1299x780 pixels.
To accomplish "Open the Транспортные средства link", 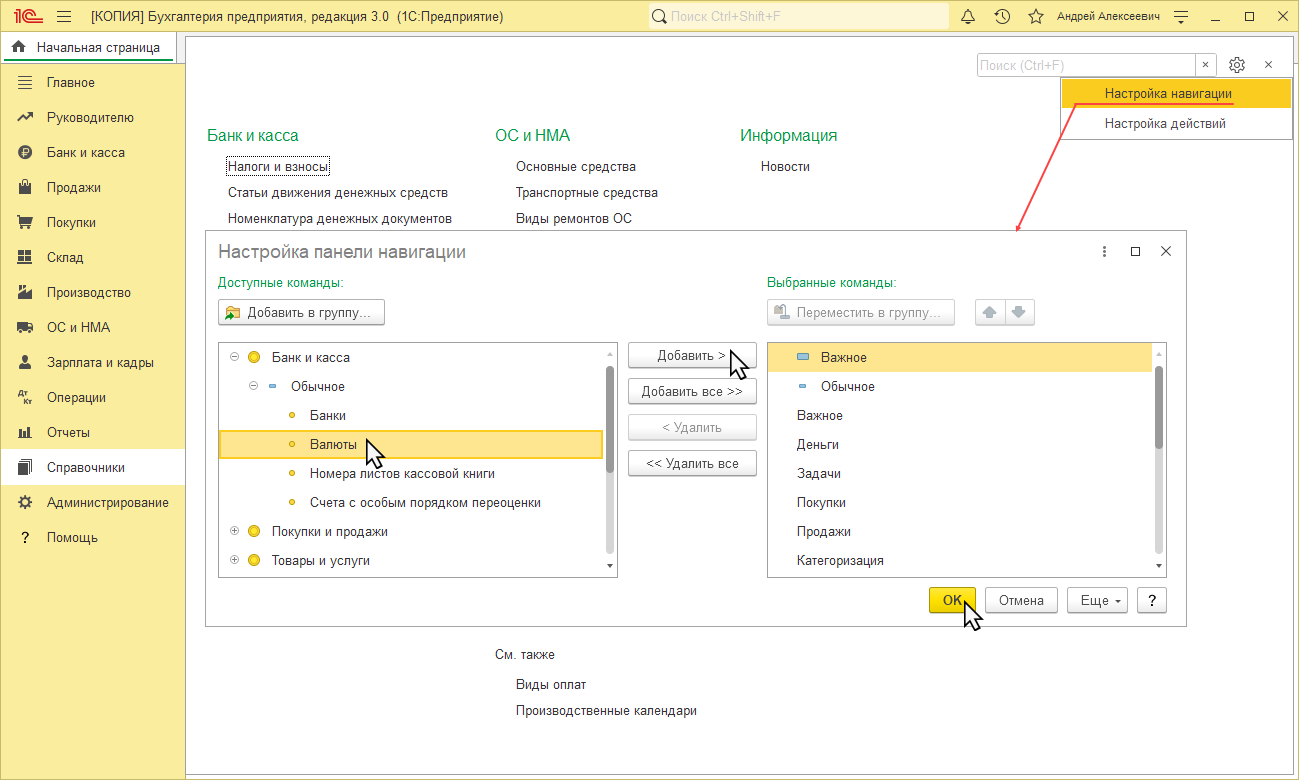I will (x=587, y=192).
